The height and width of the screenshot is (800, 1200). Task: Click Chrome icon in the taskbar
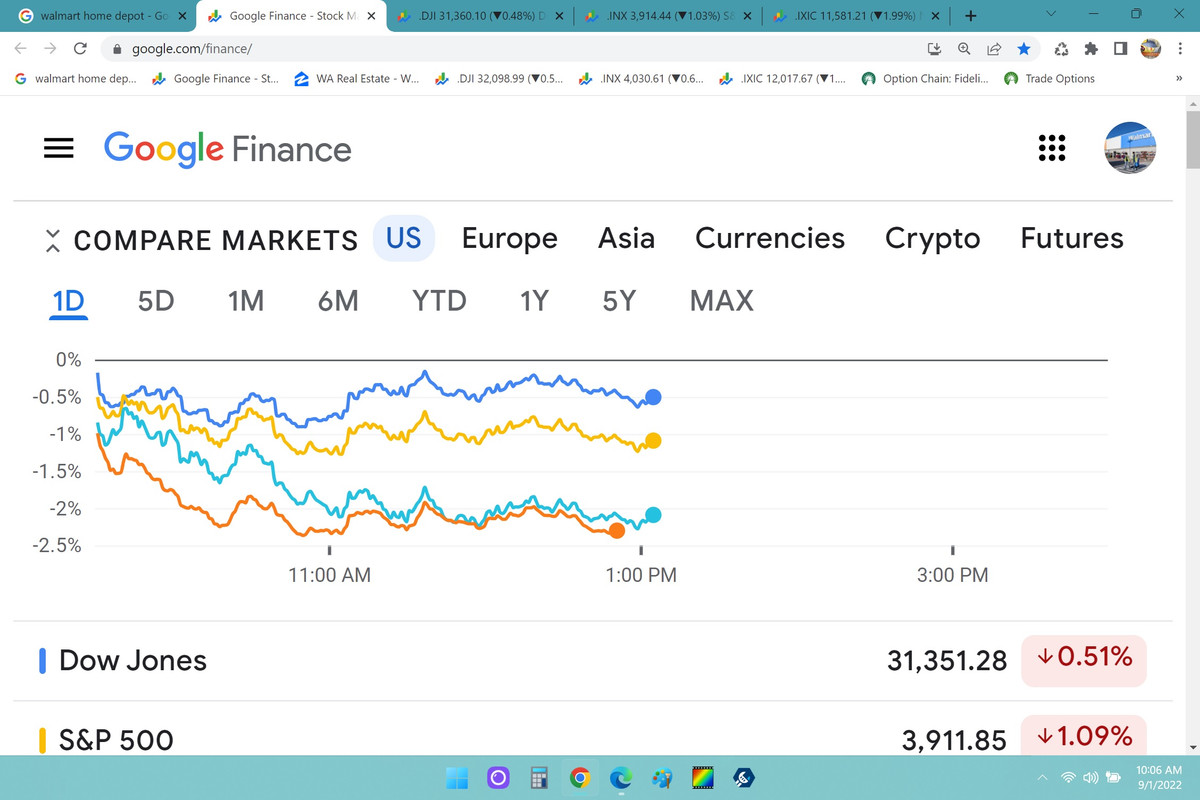[579, 778]
